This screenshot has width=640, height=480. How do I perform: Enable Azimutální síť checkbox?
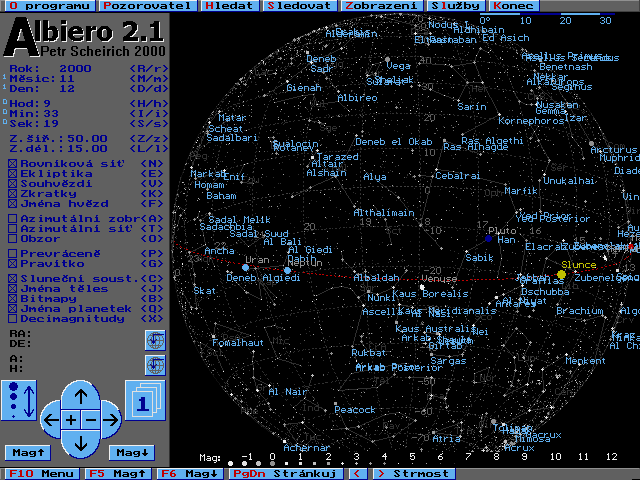point(13,229)
